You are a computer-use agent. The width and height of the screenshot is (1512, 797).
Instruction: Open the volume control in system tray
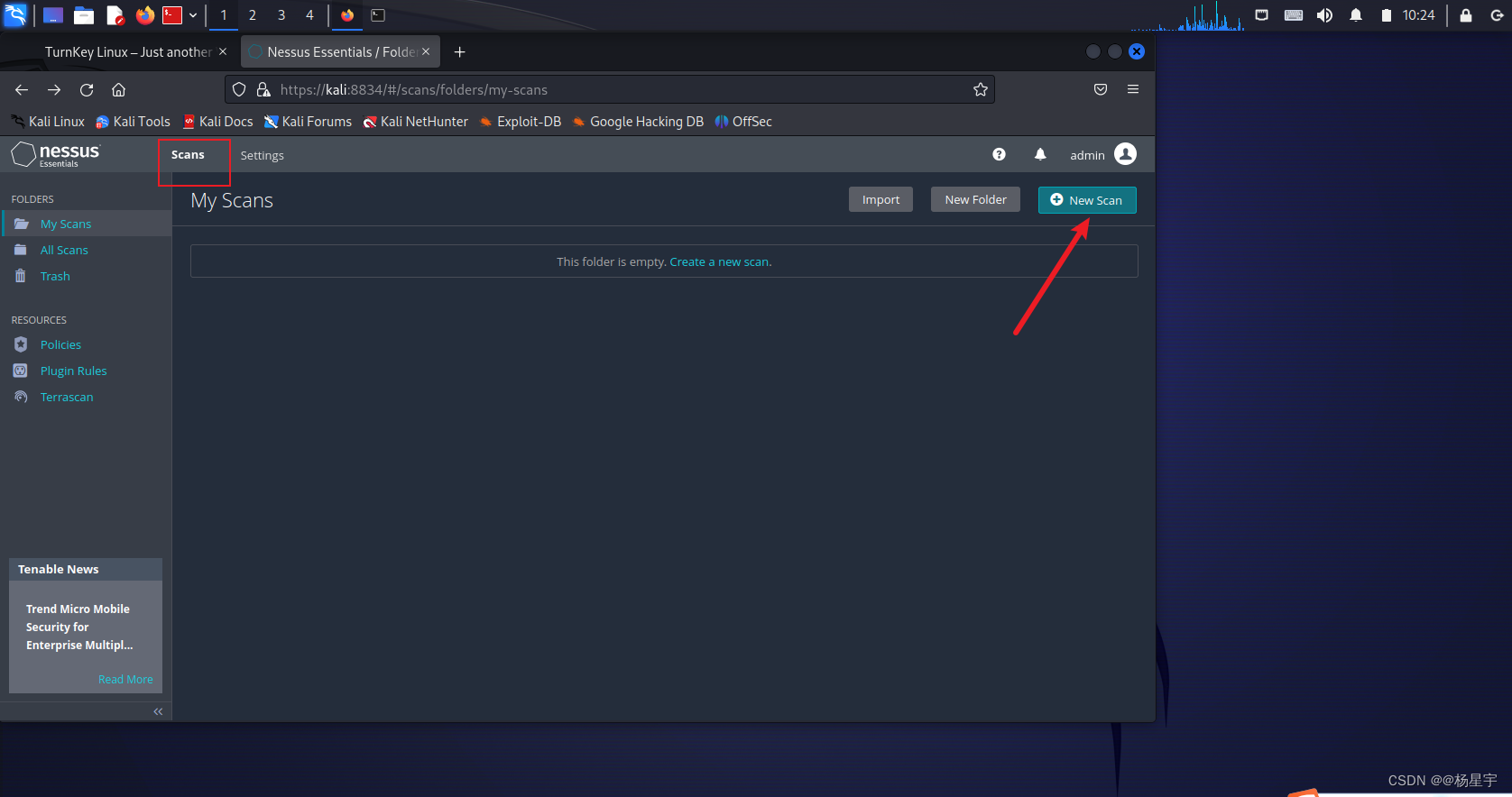[1324, 15]
